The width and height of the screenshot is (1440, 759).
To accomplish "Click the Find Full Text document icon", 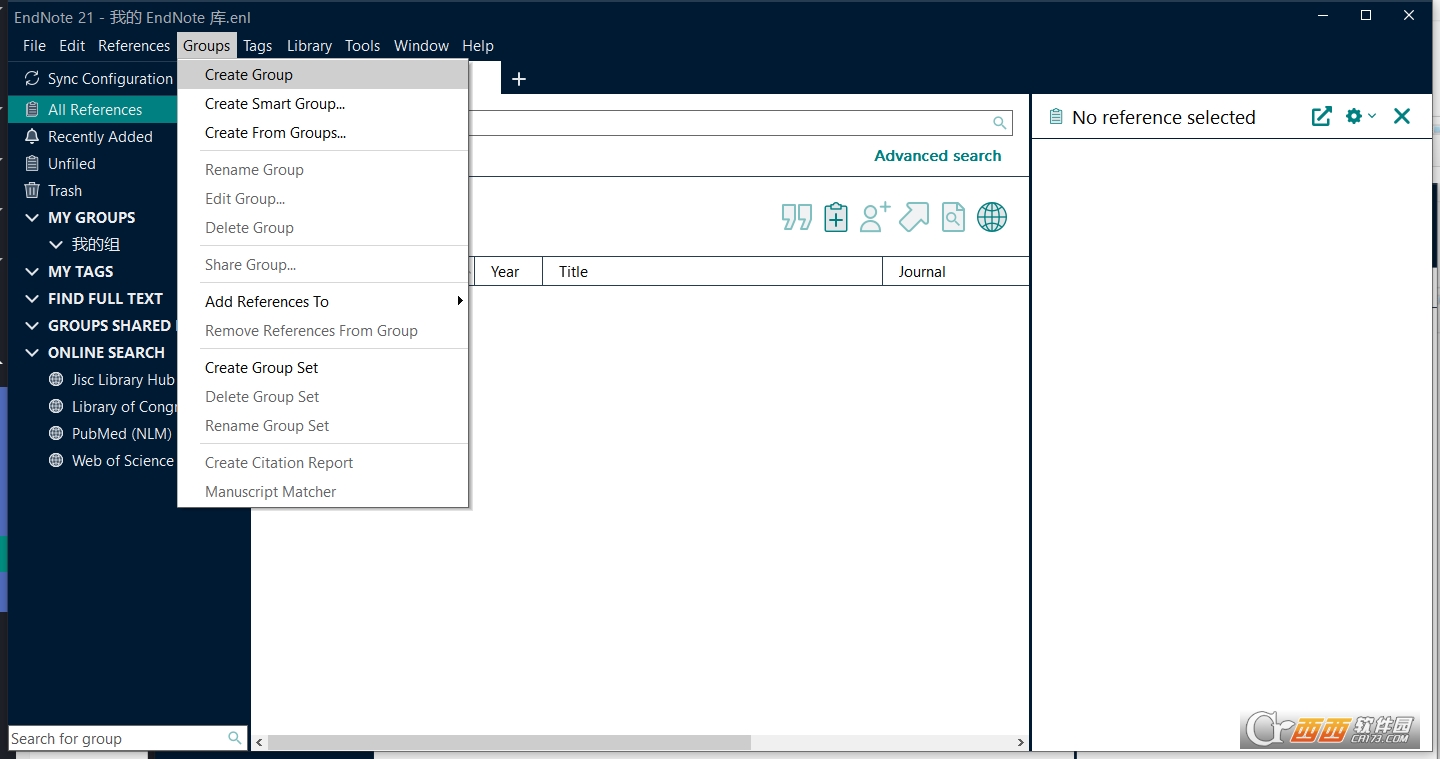I will pos(954,217).
